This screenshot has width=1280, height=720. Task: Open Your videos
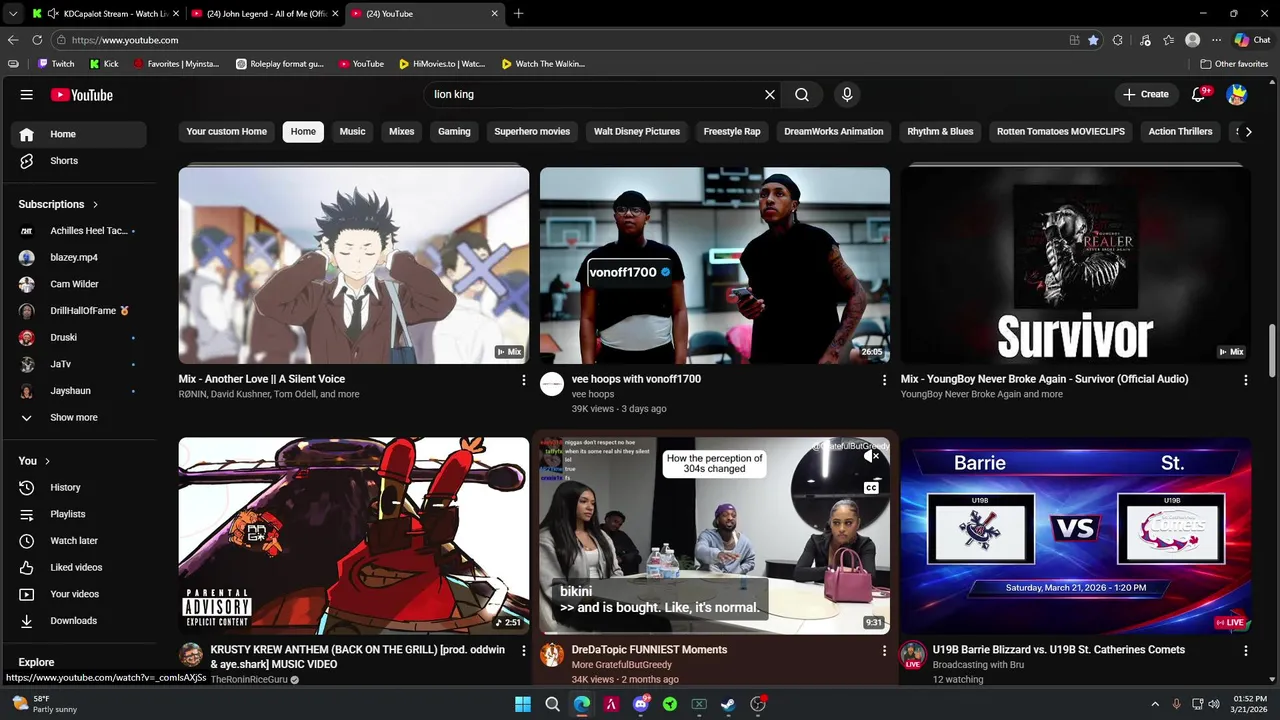(x=79, y=594)
